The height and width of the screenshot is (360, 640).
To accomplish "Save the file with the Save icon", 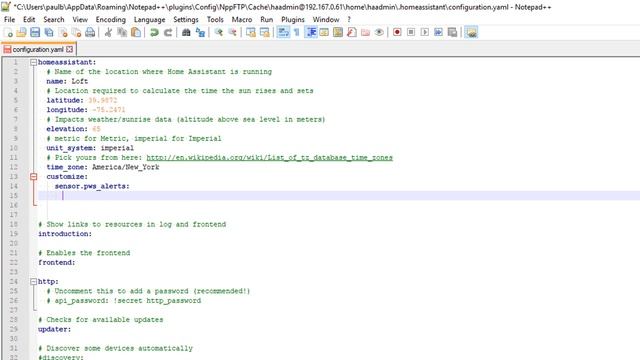I will point(35,32).
